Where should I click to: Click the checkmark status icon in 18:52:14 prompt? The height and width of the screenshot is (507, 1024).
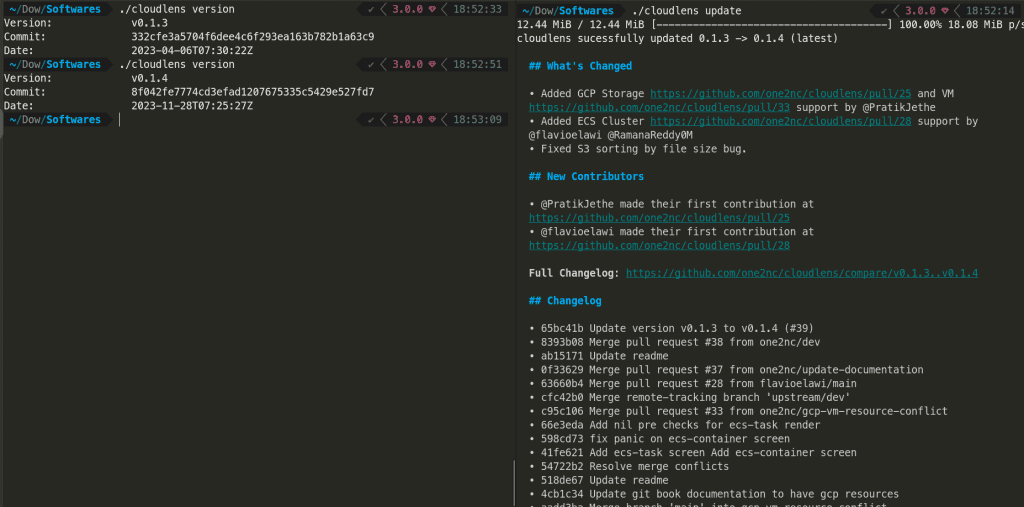[884, 11]
